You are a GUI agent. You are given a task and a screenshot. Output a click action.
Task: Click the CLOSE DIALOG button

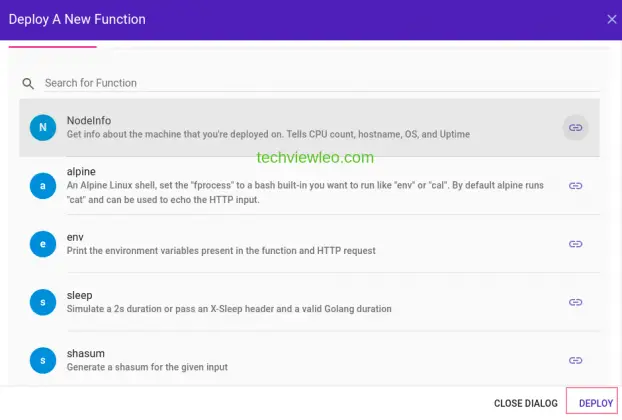click(526, 403)
